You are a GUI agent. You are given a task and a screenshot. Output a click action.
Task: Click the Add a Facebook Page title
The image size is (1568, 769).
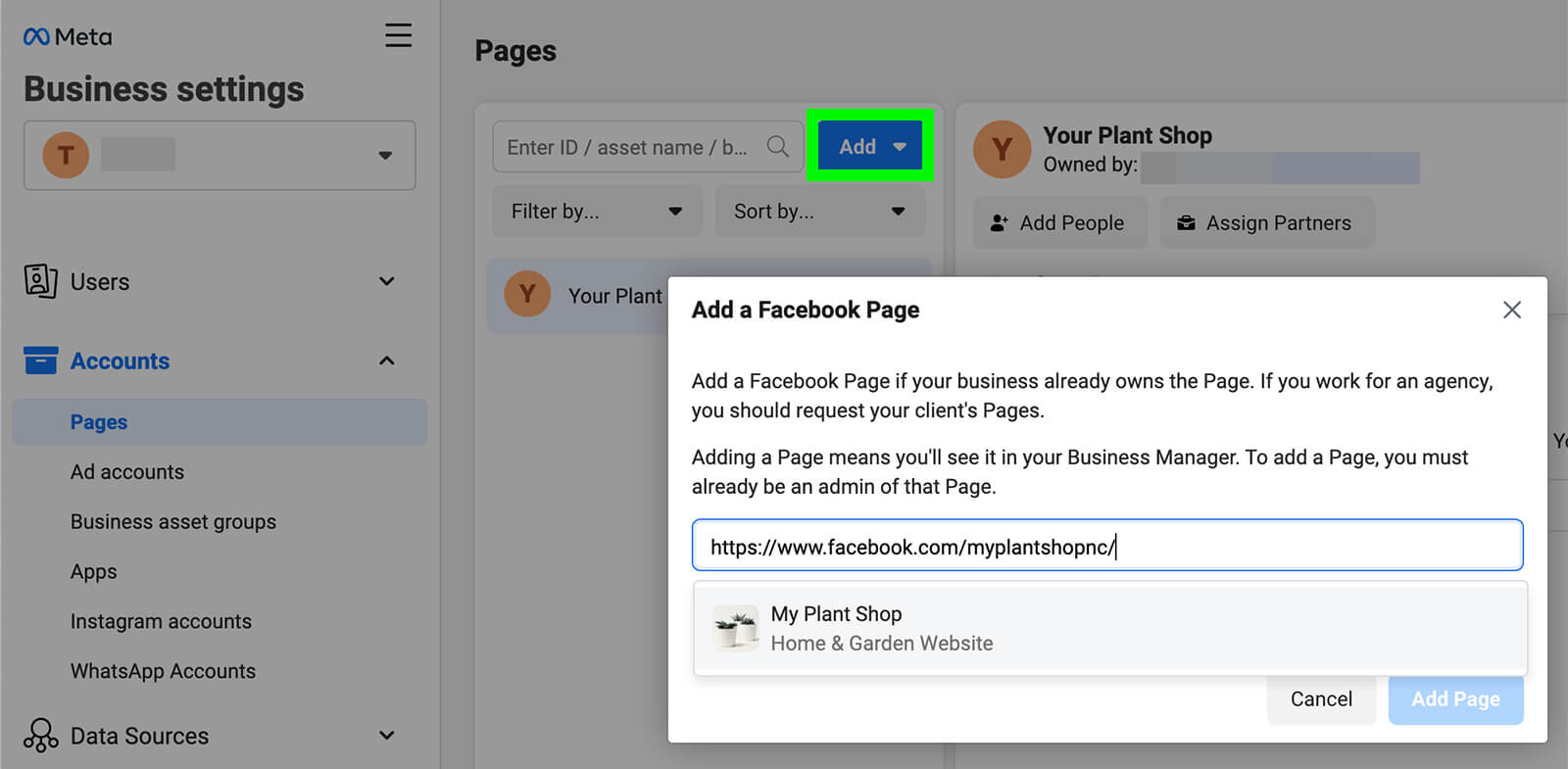(x=806, y=310)
